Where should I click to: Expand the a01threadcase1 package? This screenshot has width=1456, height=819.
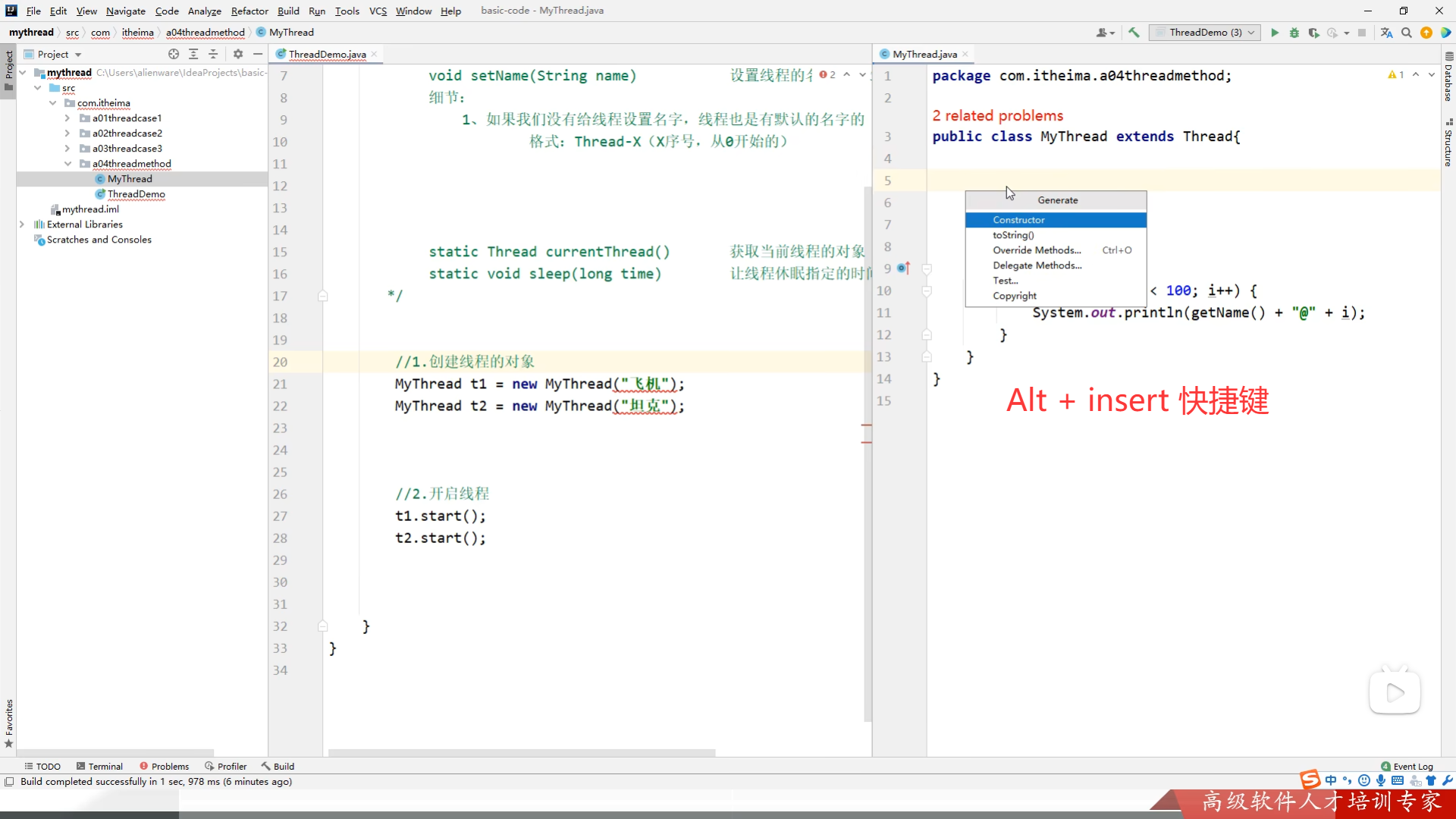point(67,118)
